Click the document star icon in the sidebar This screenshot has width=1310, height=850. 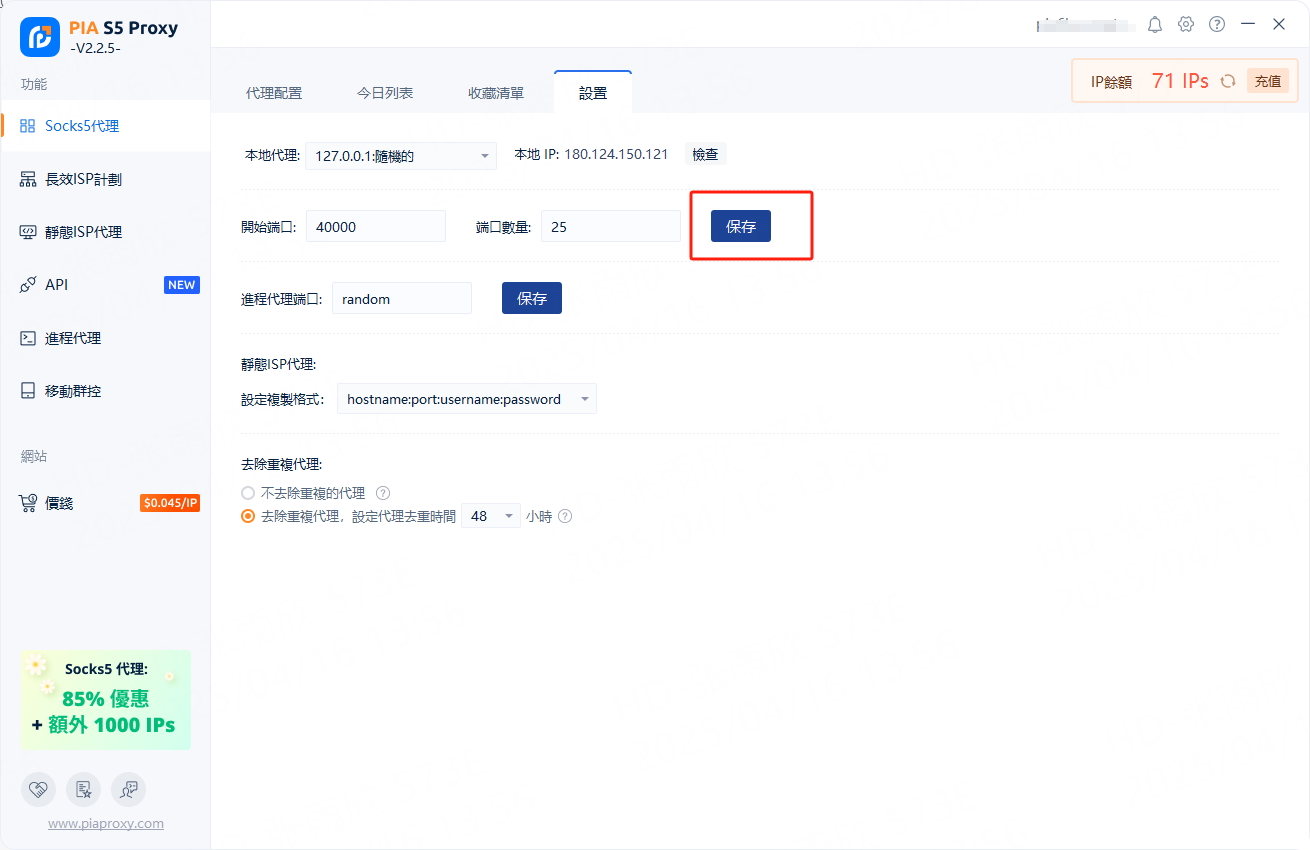[83, 789]
